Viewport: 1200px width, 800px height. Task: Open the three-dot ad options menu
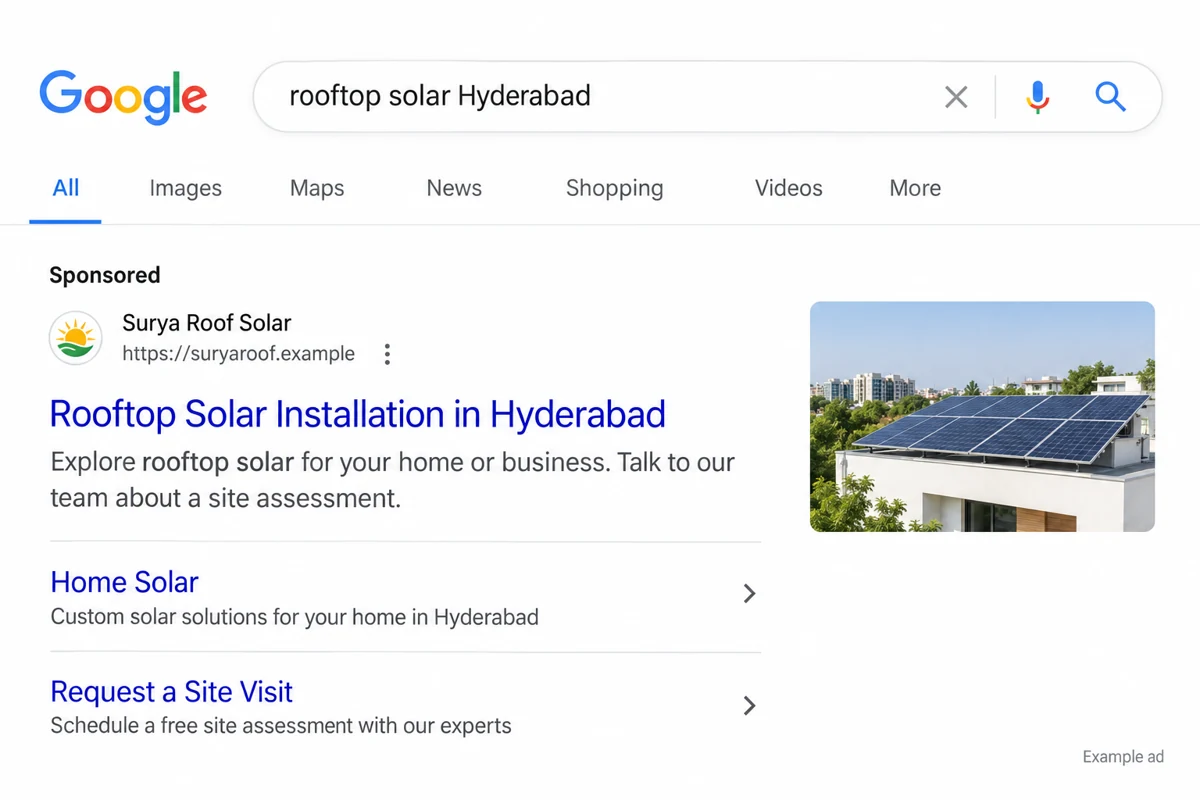click(x=387, y=354)
